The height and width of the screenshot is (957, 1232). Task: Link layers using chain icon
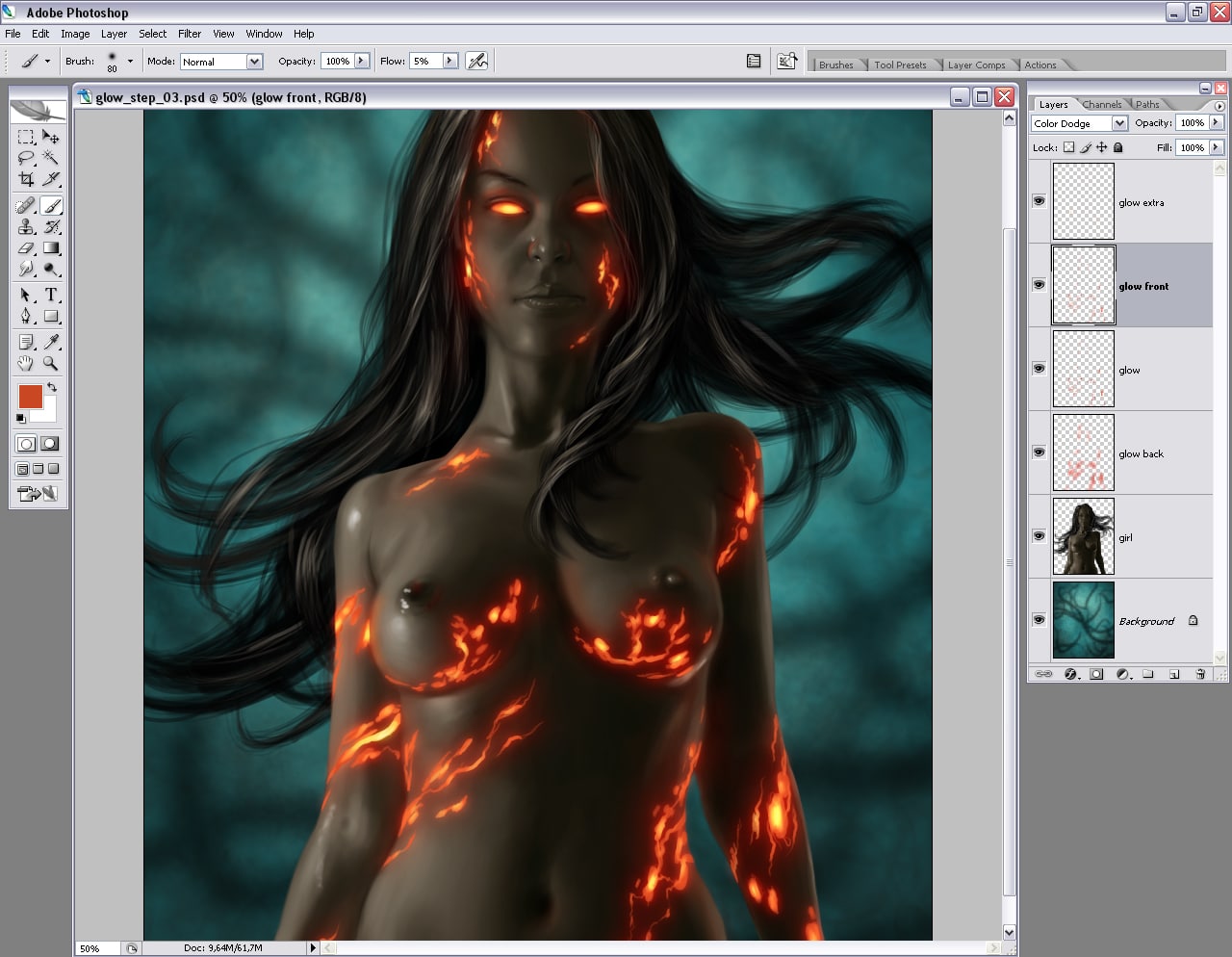point(1043,674)
